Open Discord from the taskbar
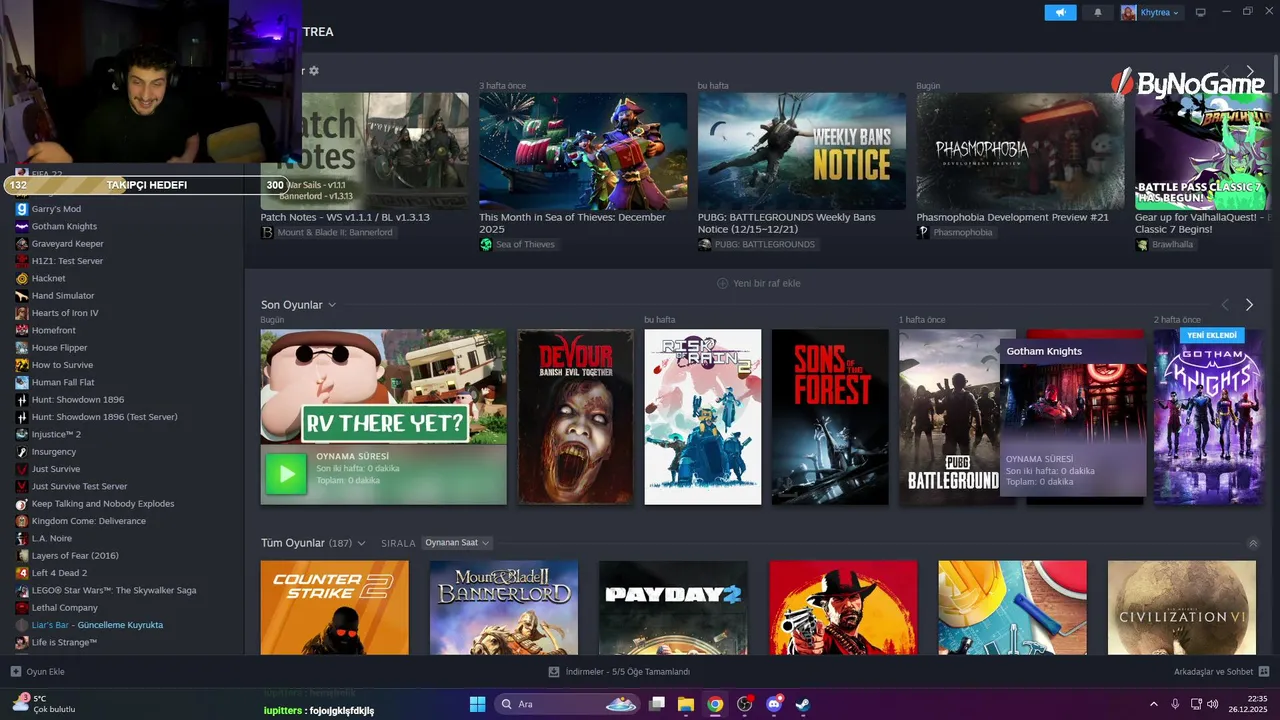The height and width of the screenshot is (720, 1280). coord(773,704)
